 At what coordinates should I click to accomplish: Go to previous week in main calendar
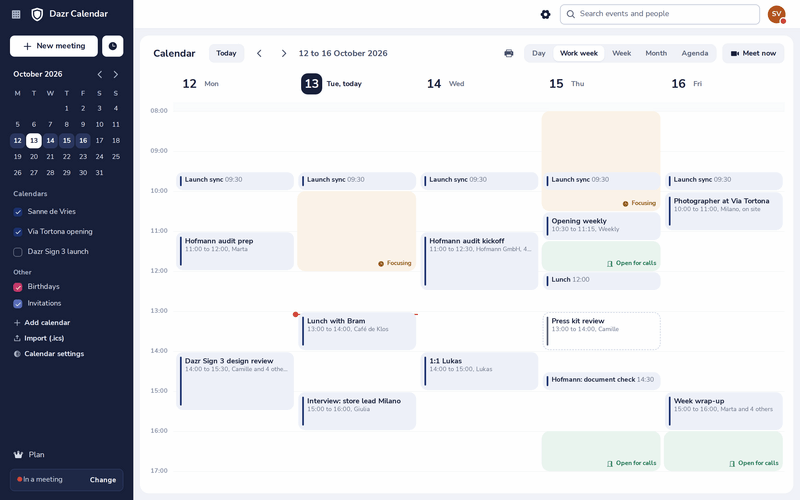click(x=259, y=54)
